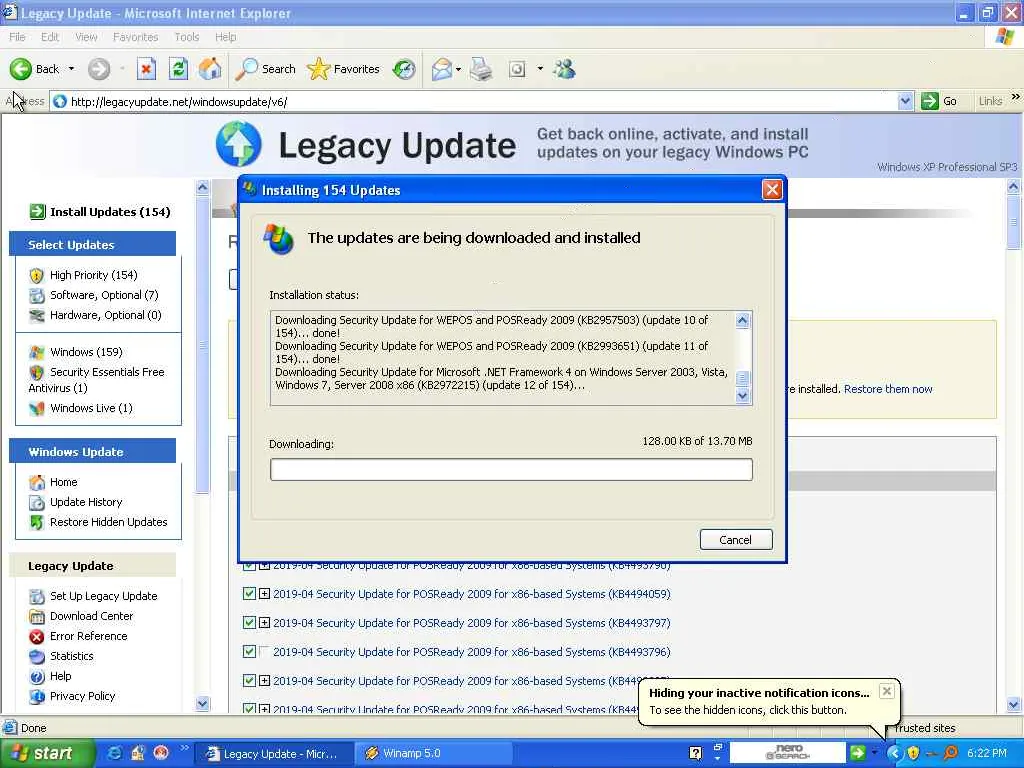Click Home in Windows Update section

point(63,482)
